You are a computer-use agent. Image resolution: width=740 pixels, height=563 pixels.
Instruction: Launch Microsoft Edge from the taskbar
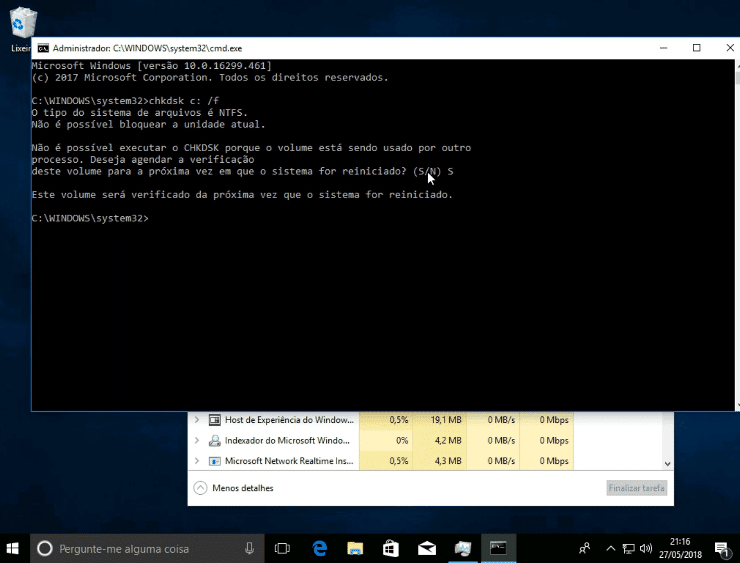[x=320, y=548]
